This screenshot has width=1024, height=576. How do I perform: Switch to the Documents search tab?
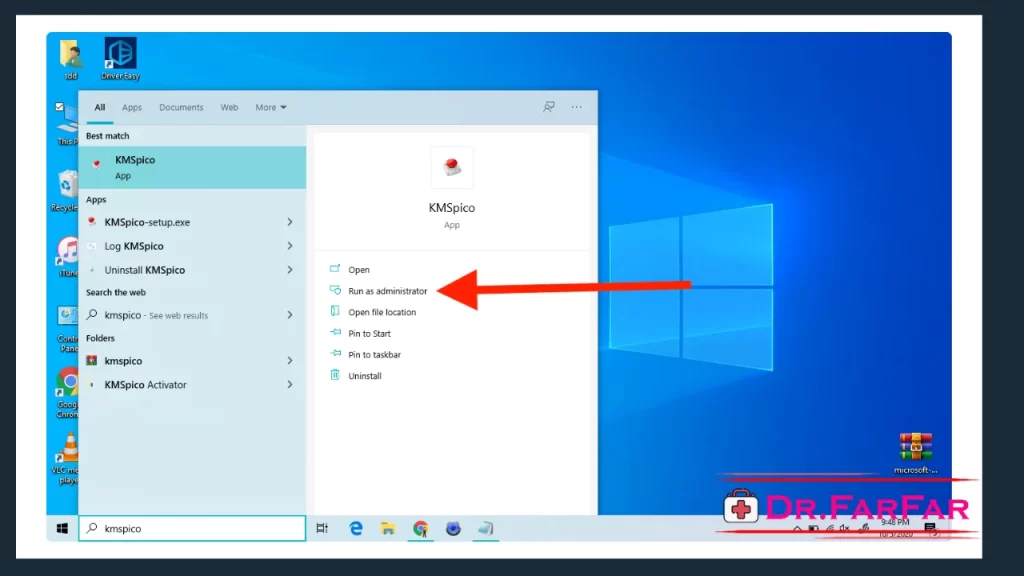(x=181, y=107)
